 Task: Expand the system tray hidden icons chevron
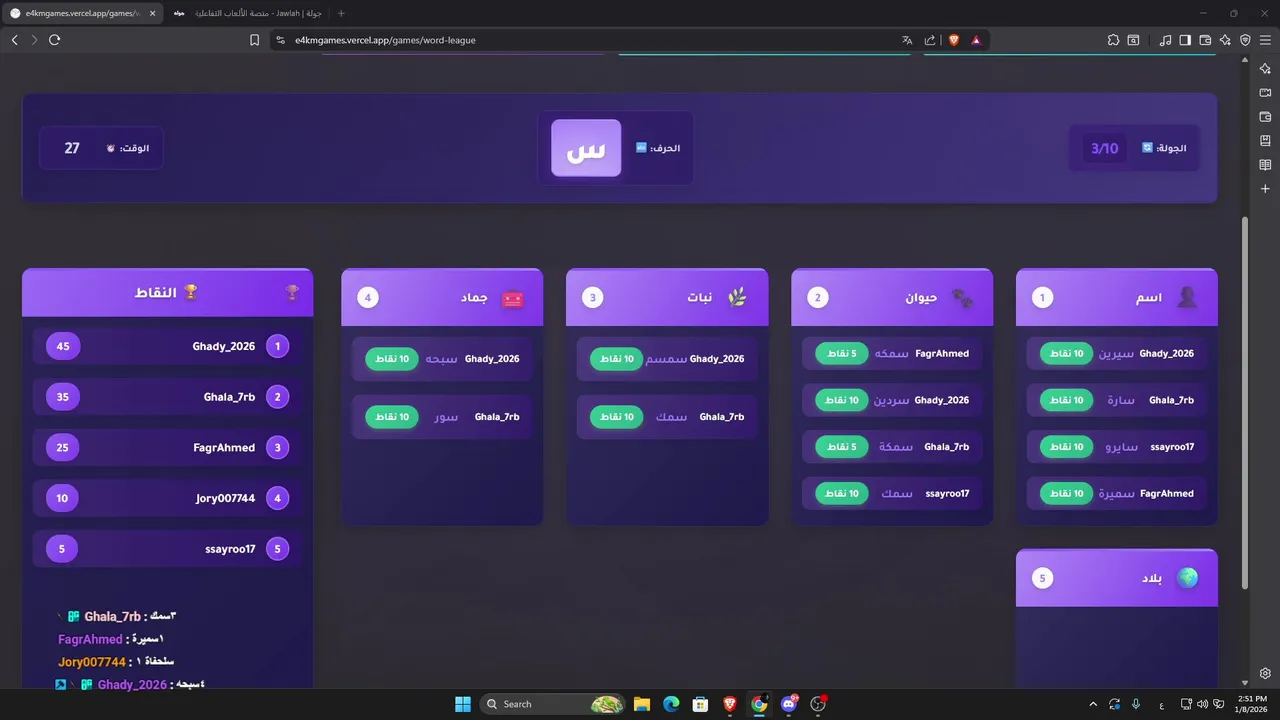pos(1093,704)
